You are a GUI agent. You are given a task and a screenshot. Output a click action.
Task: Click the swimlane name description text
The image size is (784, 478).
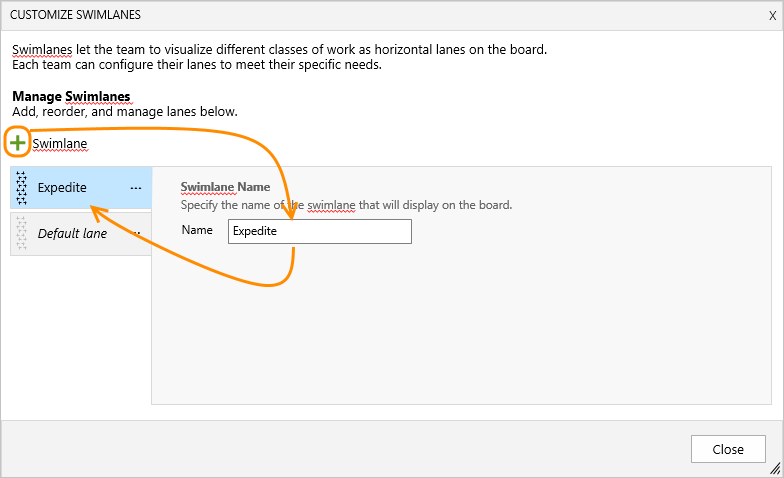[346, 205]
